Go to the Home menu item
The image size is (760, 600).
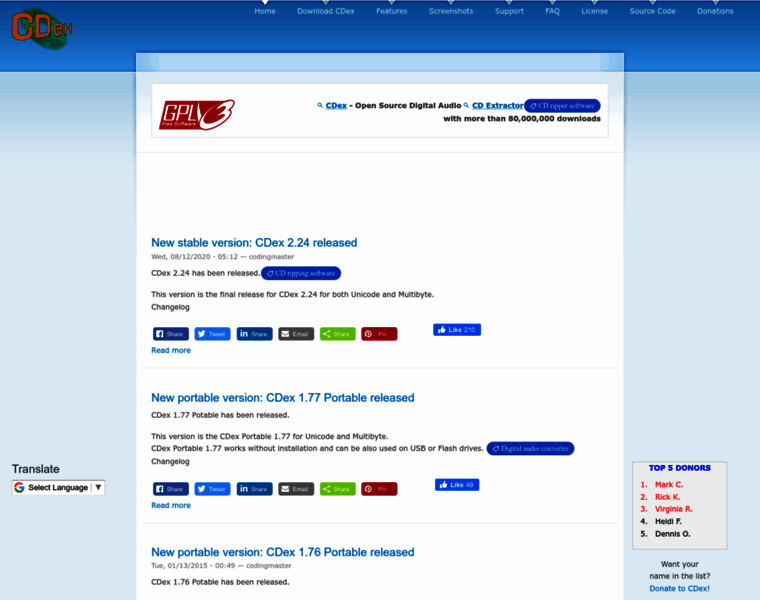pos(265,11)
